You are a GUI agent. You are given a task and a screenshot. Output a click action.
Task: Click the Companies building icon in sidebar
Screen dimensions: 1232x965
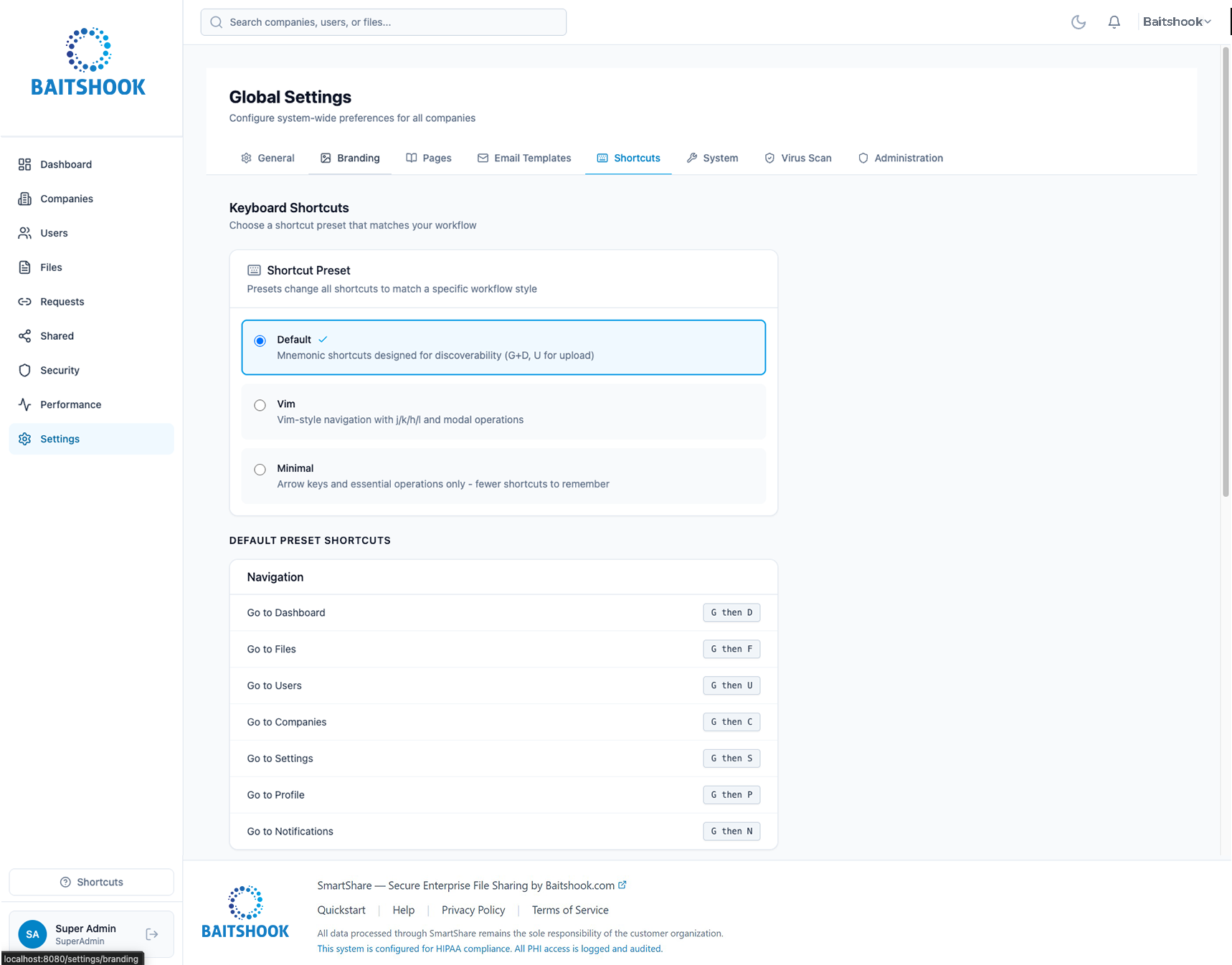pyautogui.click(x=25, y=199)
